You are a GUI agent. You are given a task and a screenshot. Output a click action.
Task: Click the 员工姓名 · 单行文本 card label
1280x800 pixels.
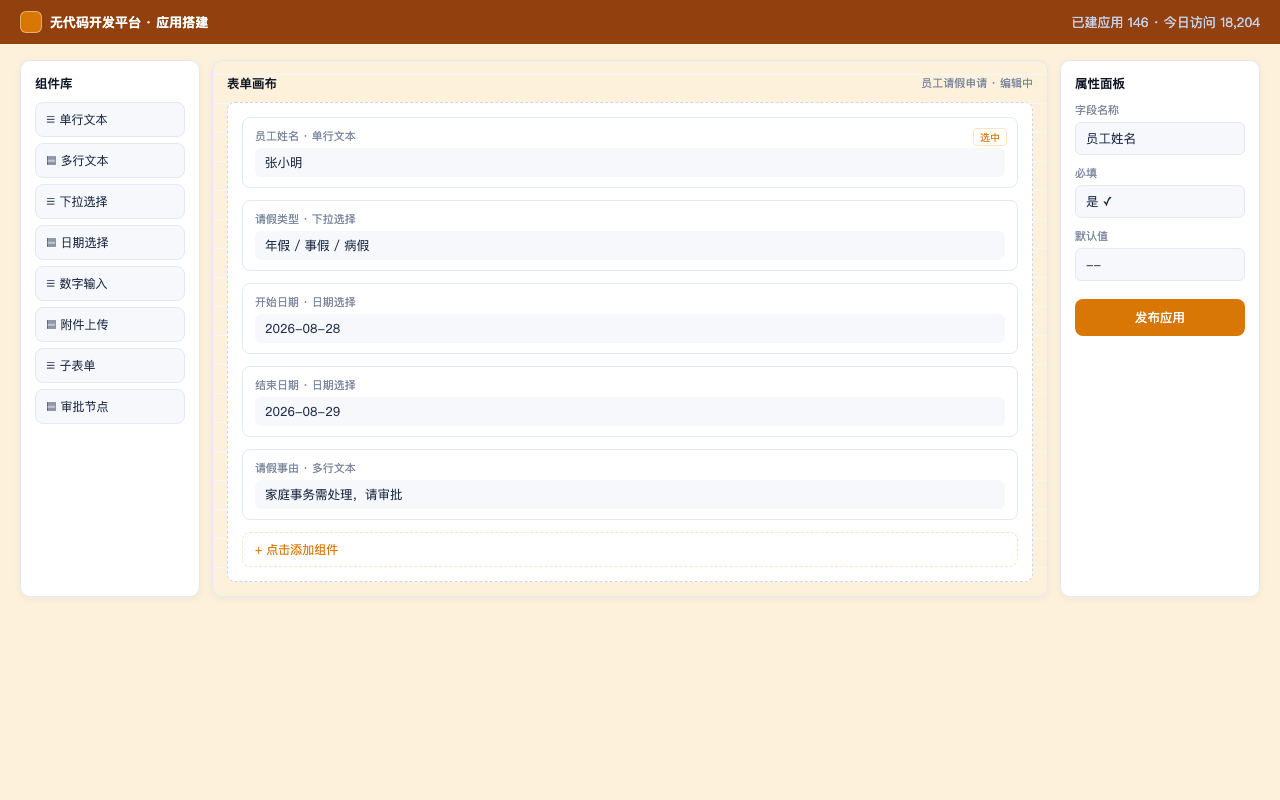[x=305, y=136]
